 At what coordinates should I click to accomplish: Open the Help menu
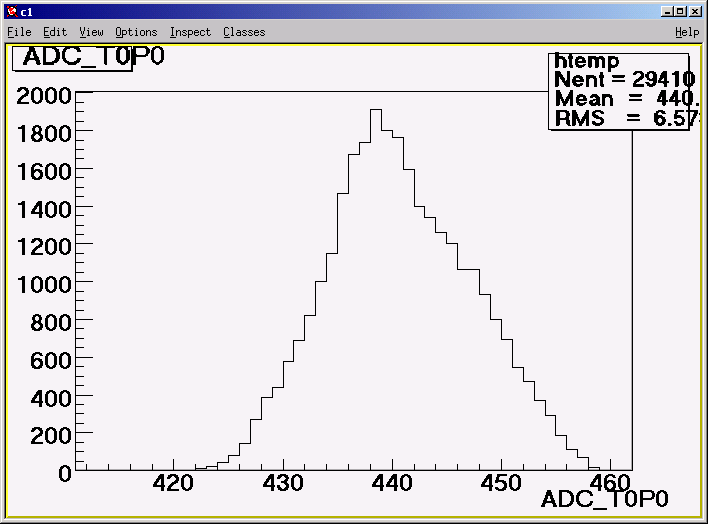[x=687, y=32]
